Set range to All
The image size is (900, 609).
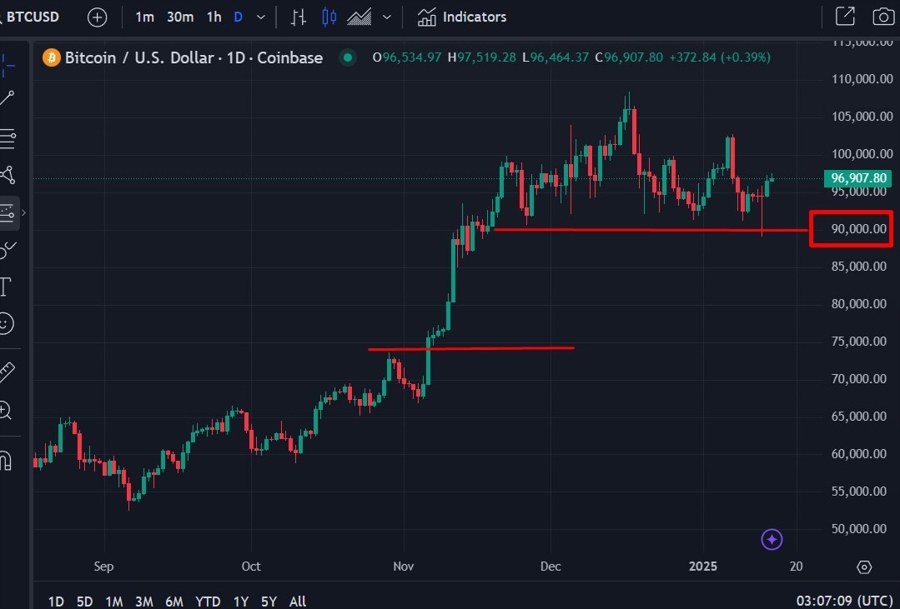point(297,601)
